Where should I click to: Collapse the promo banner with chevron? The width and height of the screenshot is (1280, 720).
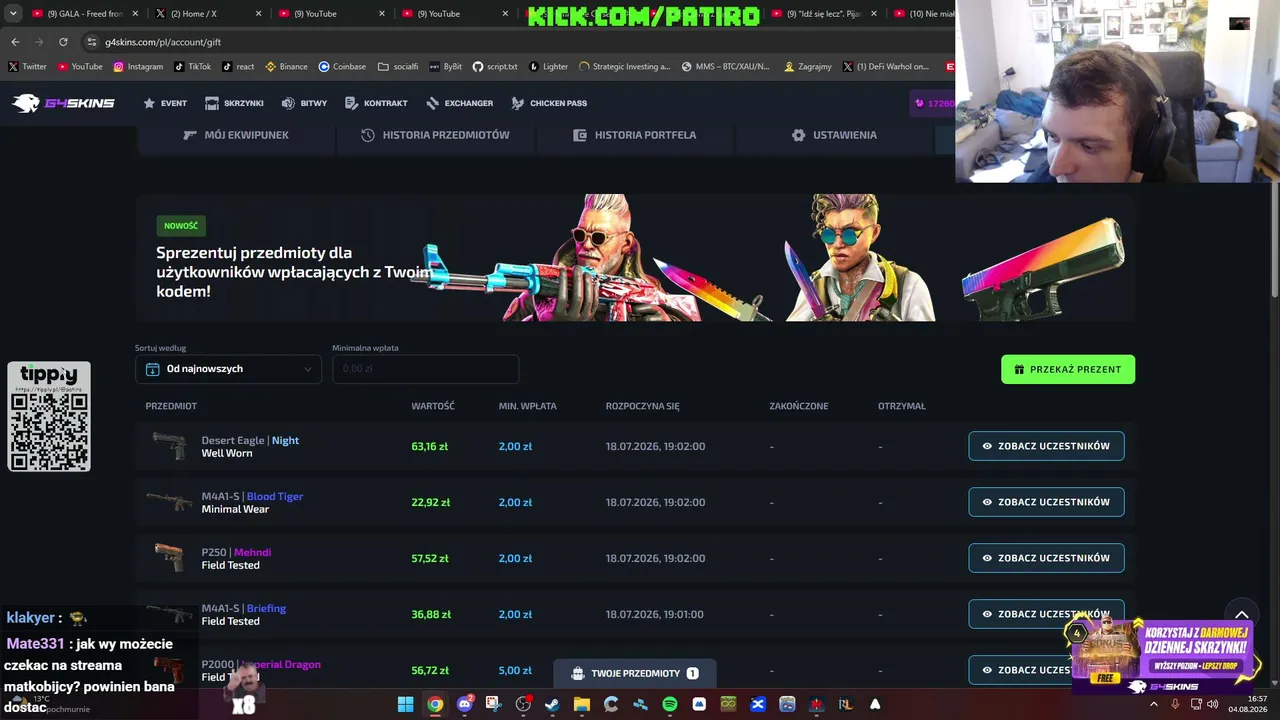click(x=1242, y=615)
